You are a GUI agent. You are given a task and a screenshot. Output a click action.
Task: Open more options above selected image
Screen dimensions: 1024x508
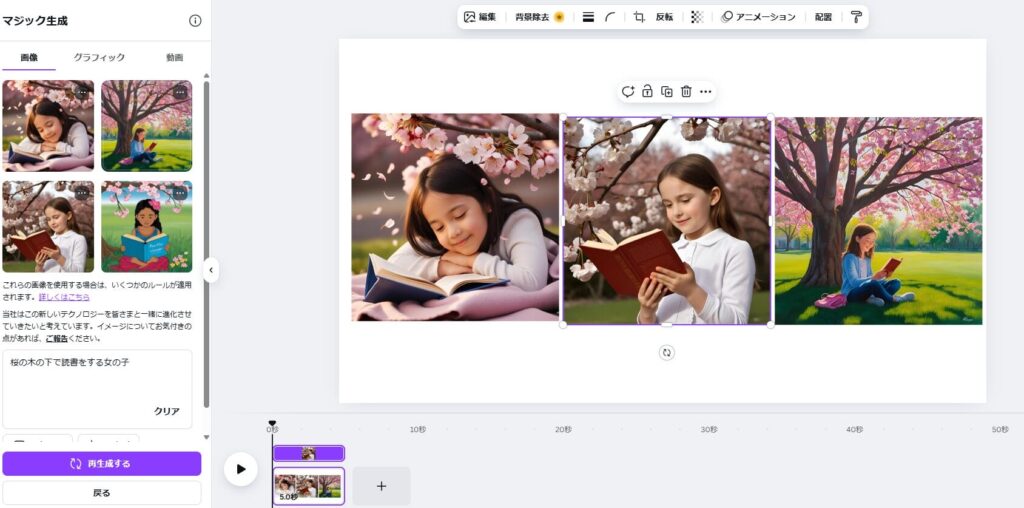(x=705, y=91)
